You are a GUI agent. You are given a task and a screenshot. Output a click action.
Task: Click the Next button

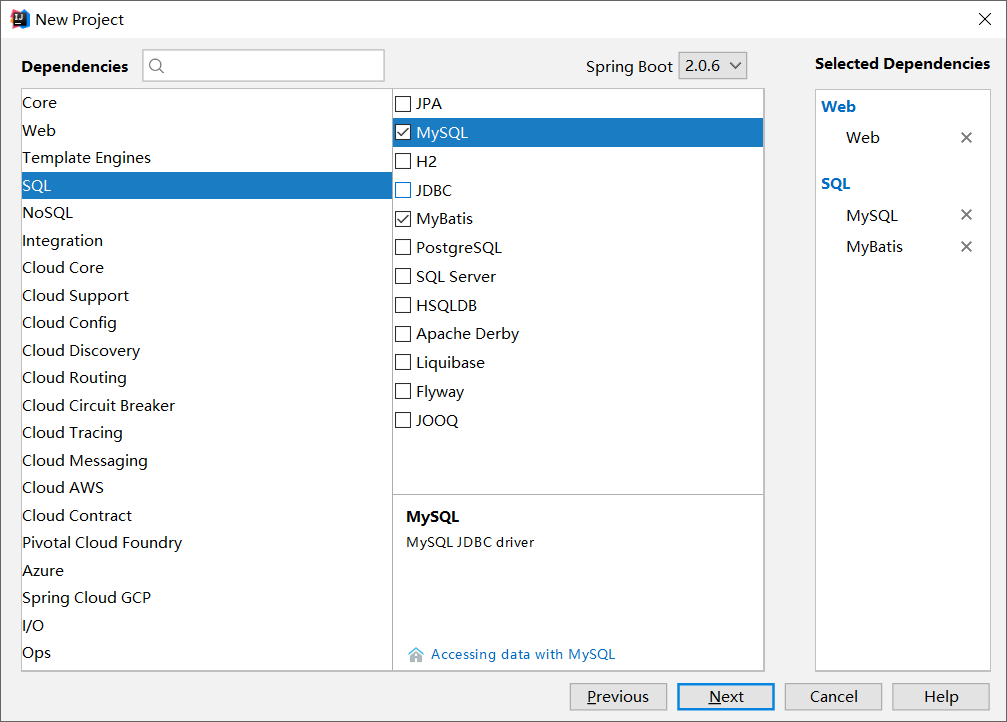click(725, 697)
